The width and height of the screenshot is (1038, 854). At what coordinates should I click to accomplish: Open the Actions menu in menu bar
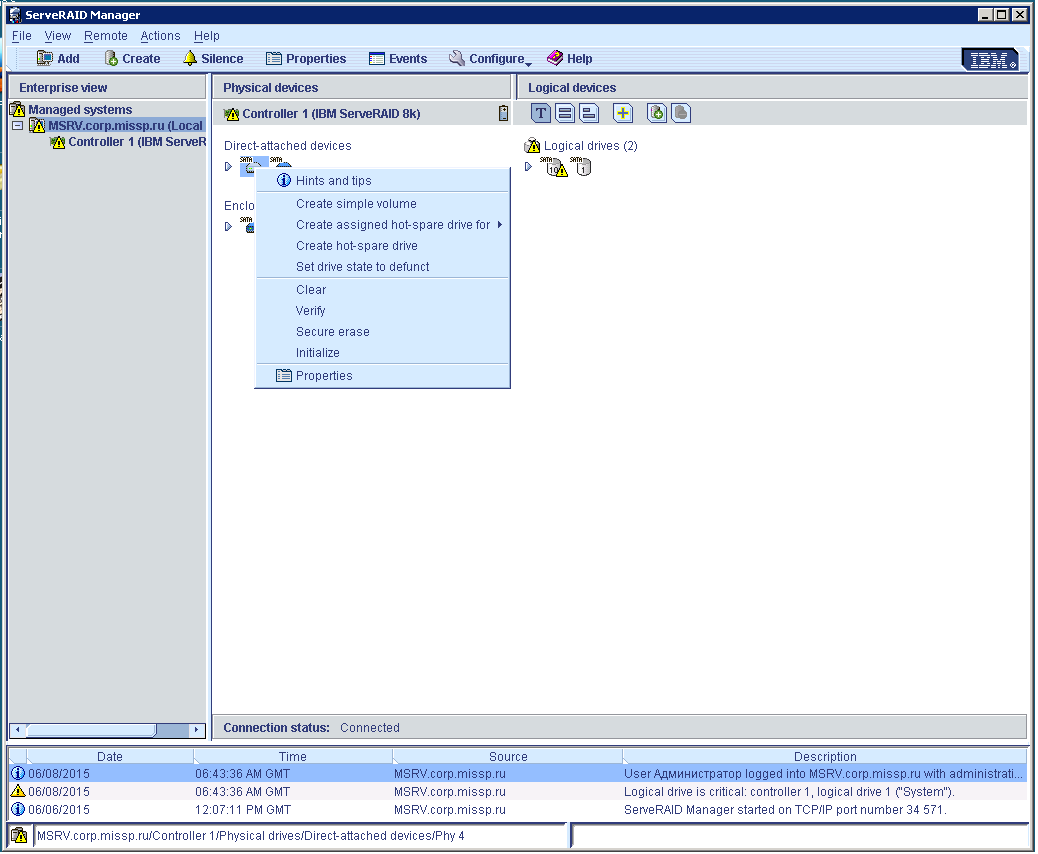[160, 36]
